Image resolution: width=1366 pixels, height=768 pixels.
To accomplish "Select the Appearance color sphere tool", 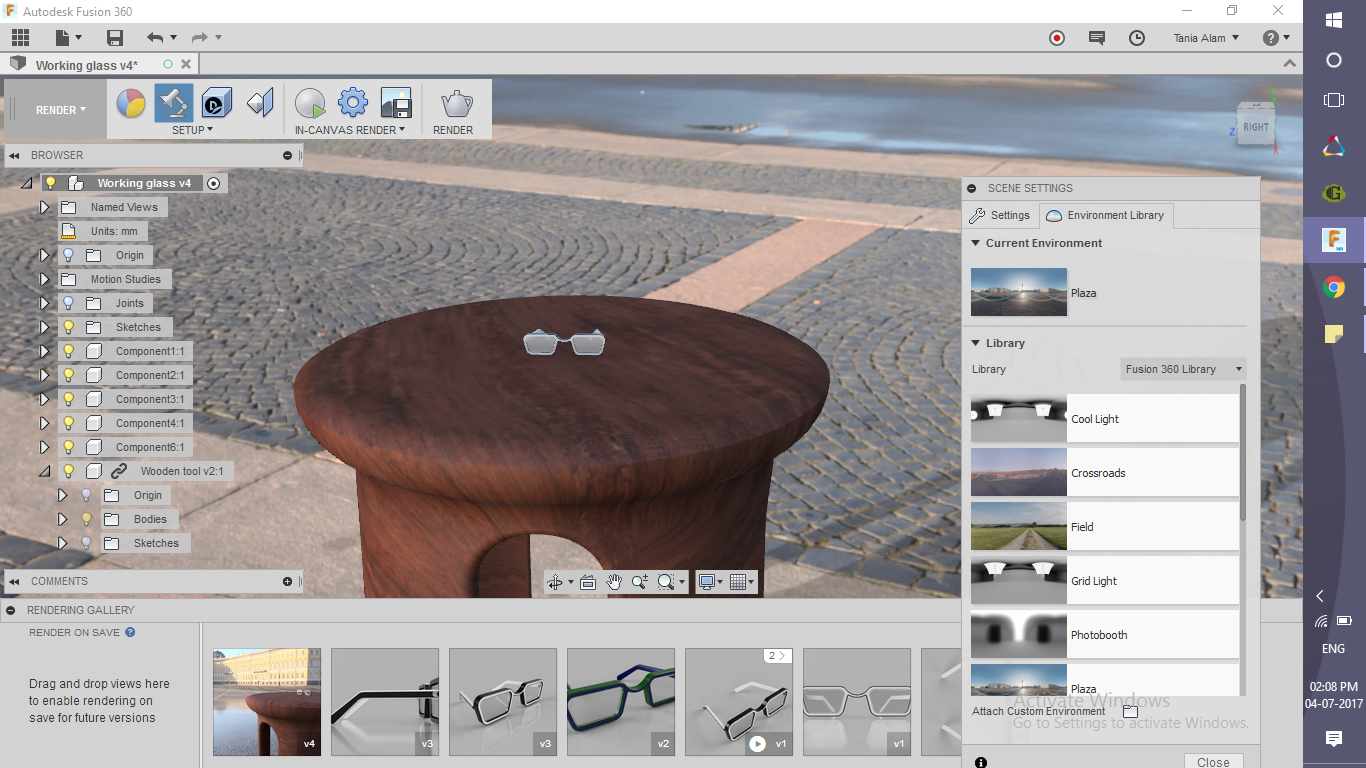I will 131,103.
